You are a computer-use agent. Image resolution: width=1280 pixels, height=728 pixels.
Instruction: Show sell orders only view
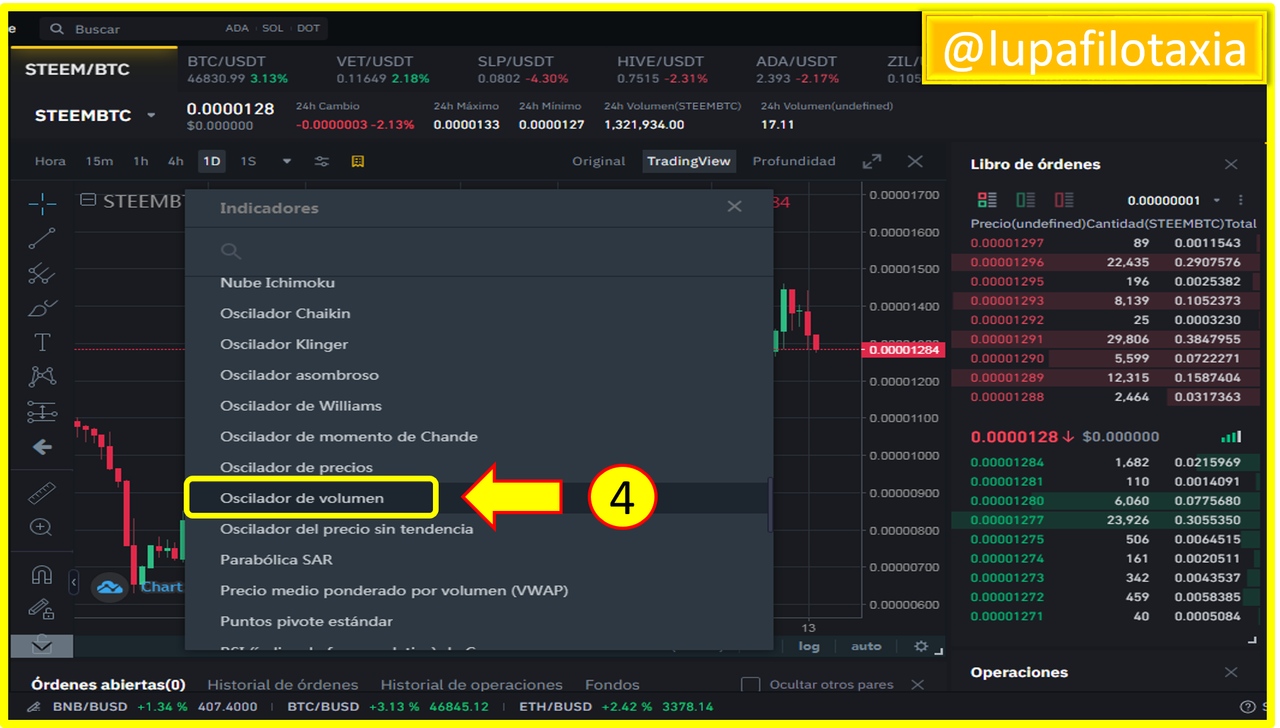click(1064, 200)
